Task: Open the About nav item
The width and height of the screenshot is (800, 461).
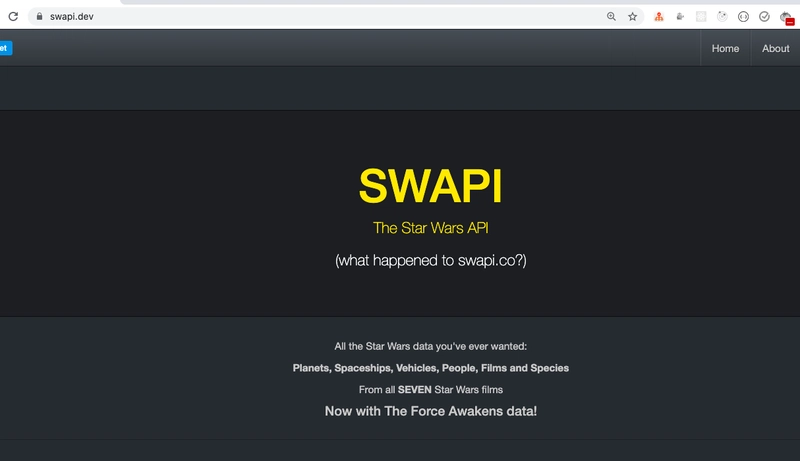Action: (x=776, y=48)
